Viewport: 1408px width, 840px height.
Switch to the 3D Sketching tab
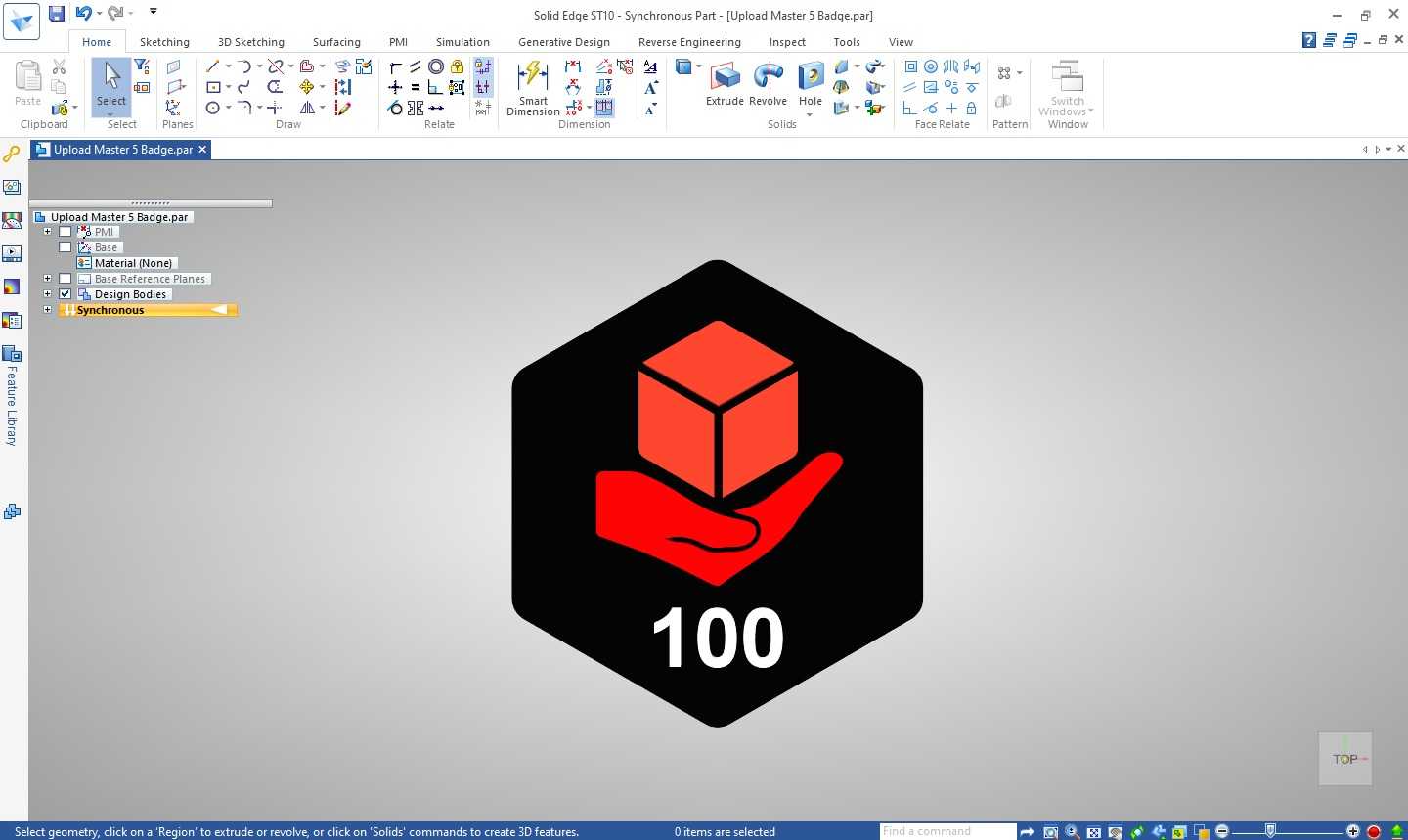[x=251, y=42]
